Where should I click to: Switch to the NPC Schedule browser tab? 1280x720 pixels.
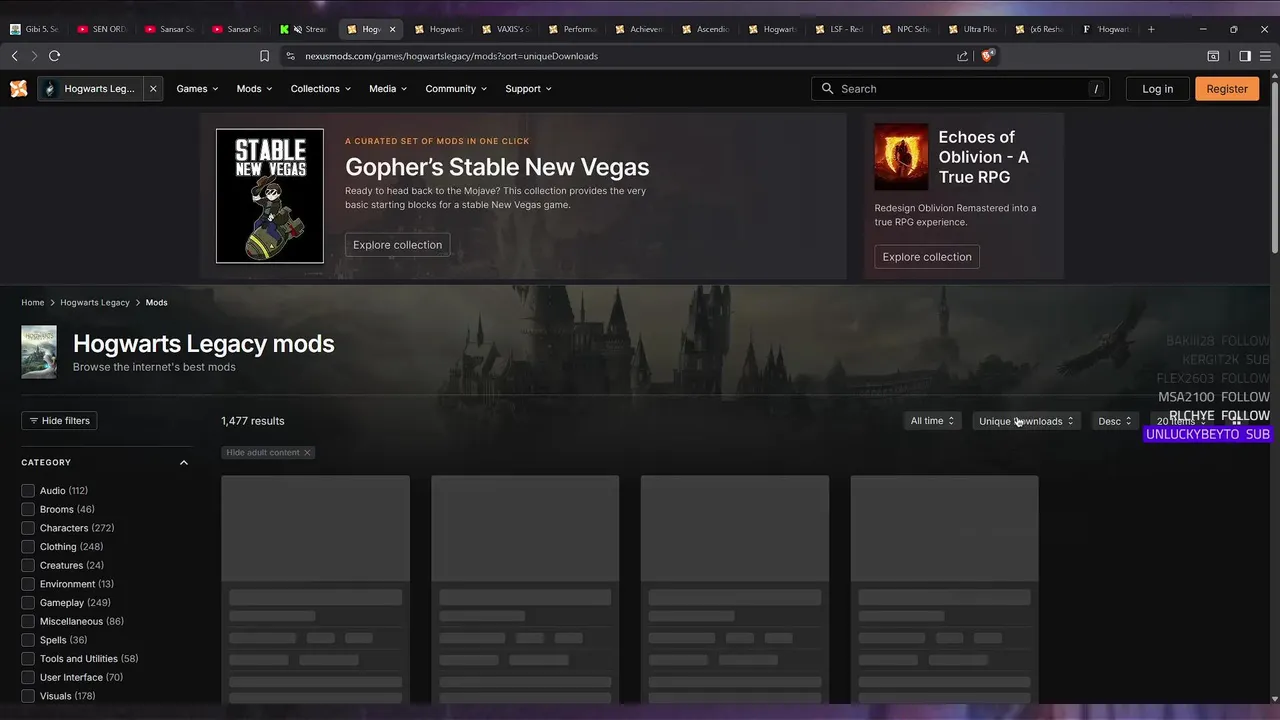click(908, 29)
